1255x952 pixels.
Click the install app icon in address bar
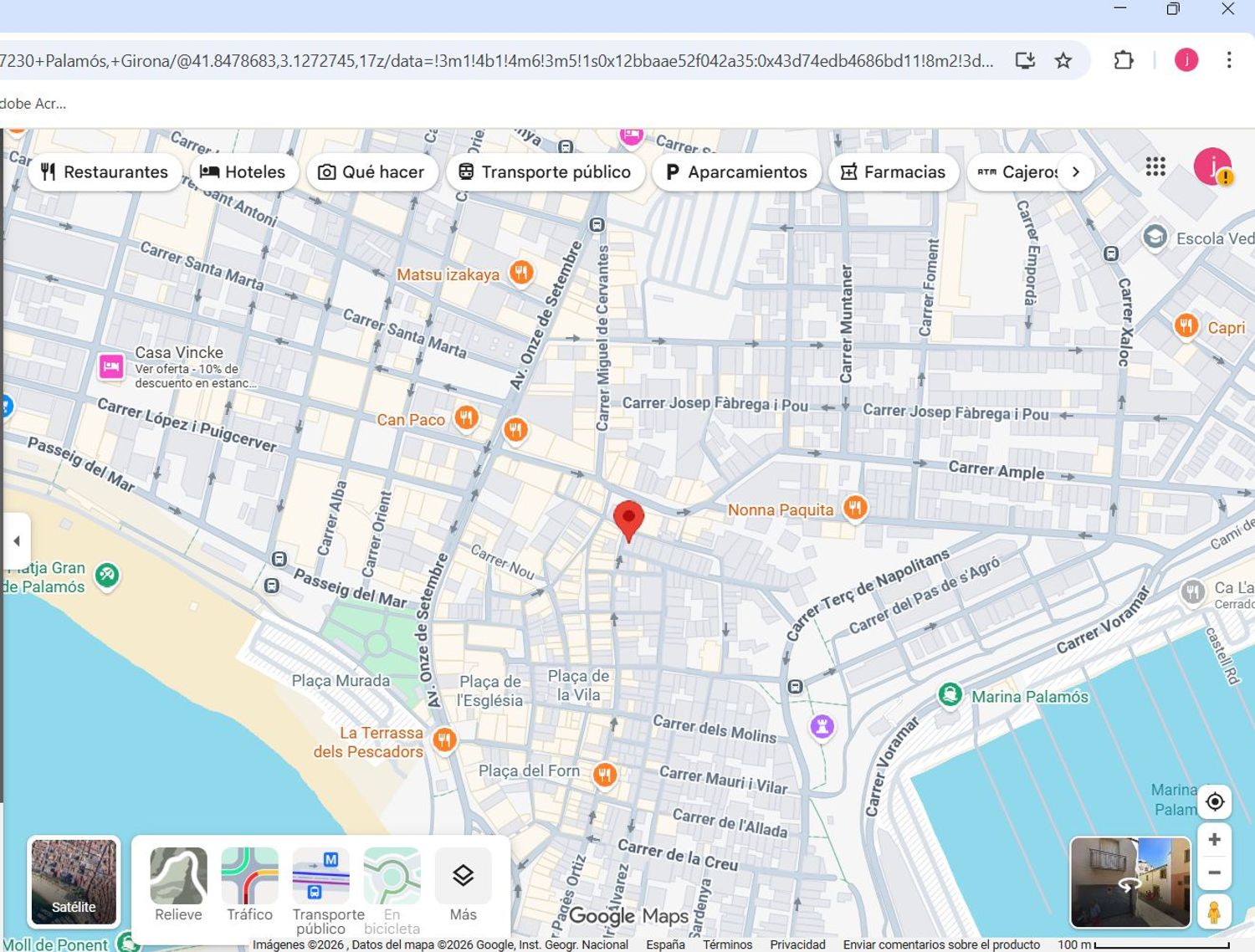[1025, 60]
